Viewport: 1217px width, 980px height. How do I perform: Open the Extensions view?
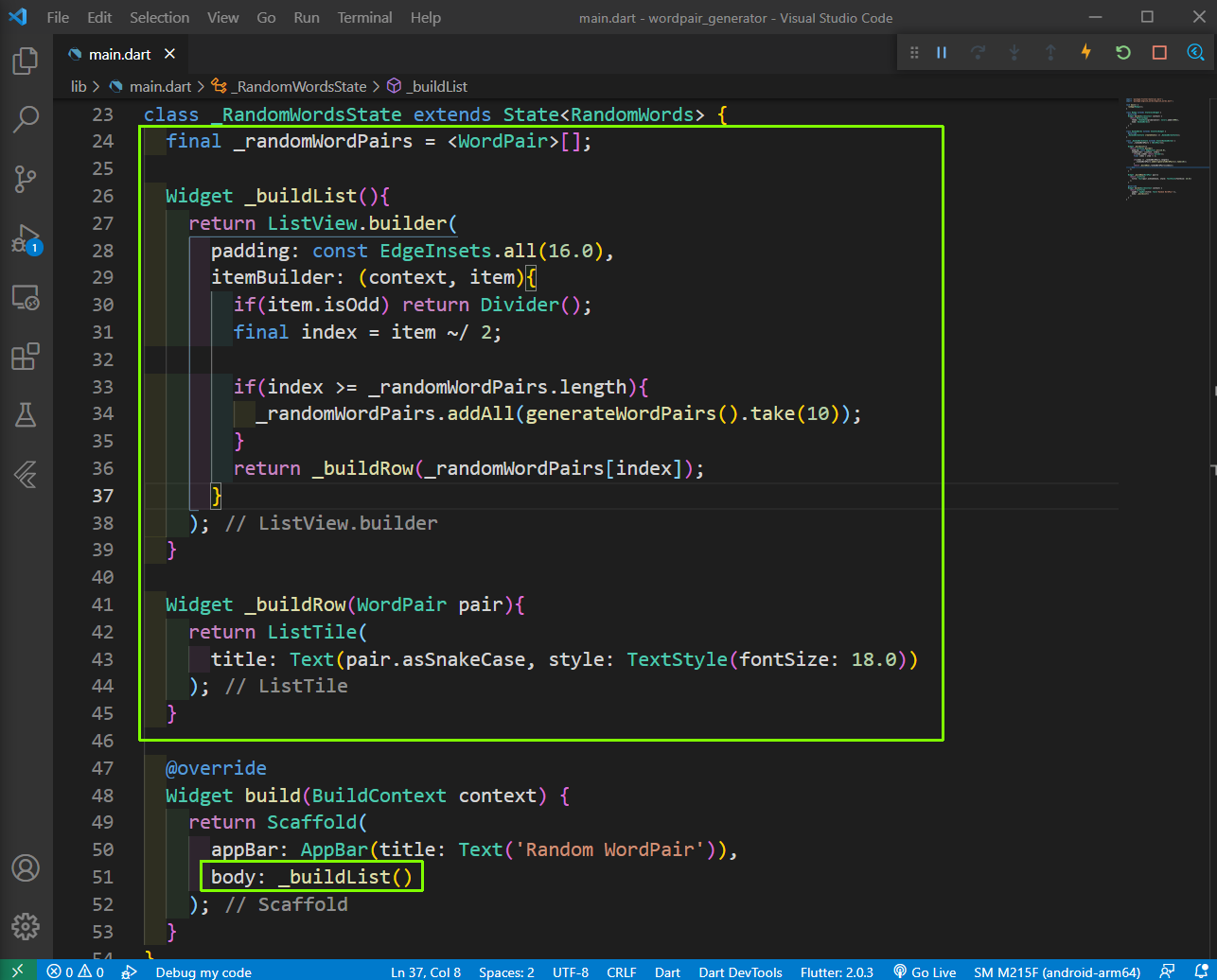26,357
